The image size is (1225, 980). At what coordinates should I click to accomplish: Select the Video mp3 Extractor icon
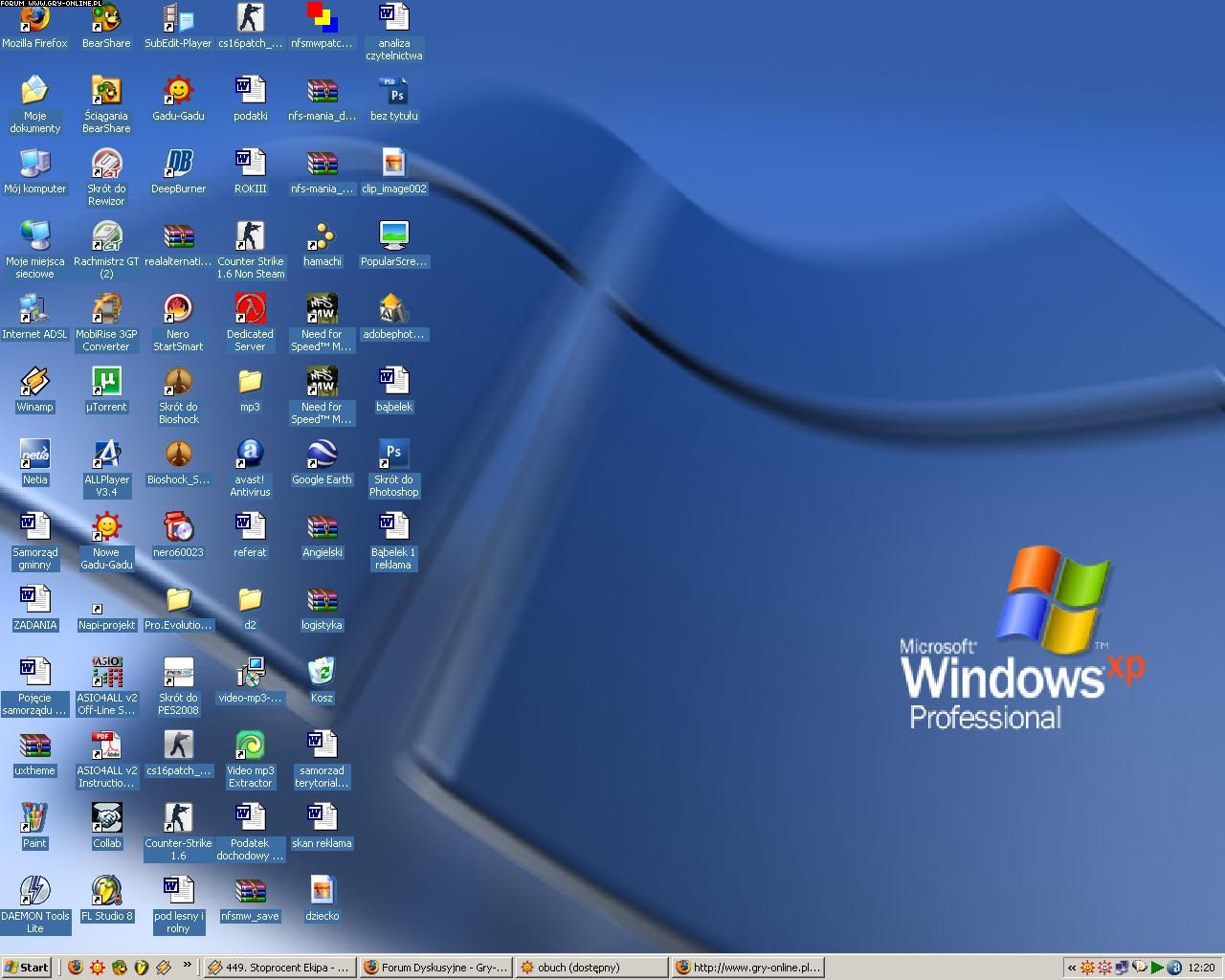pos(250,759)
